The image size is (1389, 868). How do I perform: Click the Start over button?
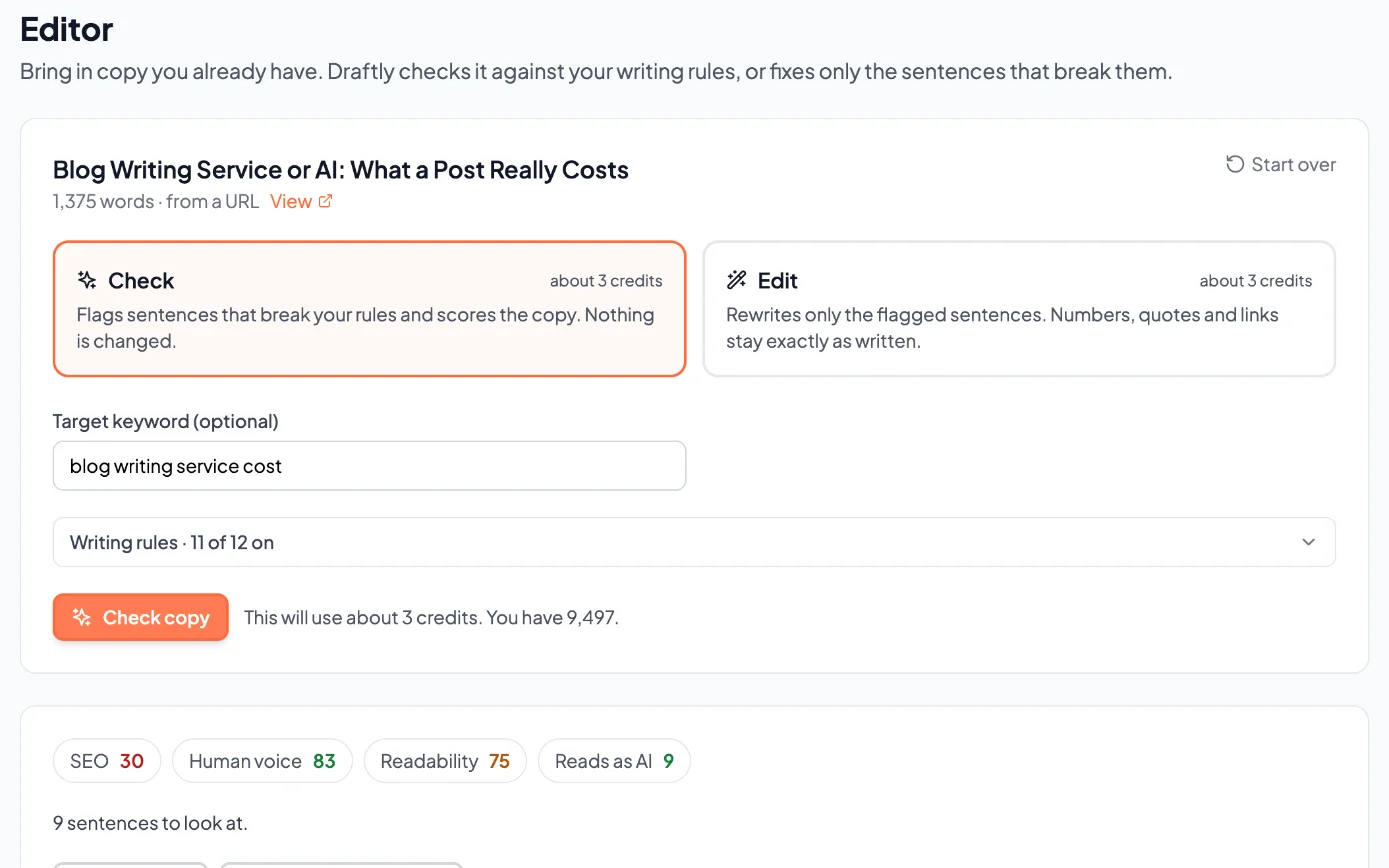[1281, 164]
